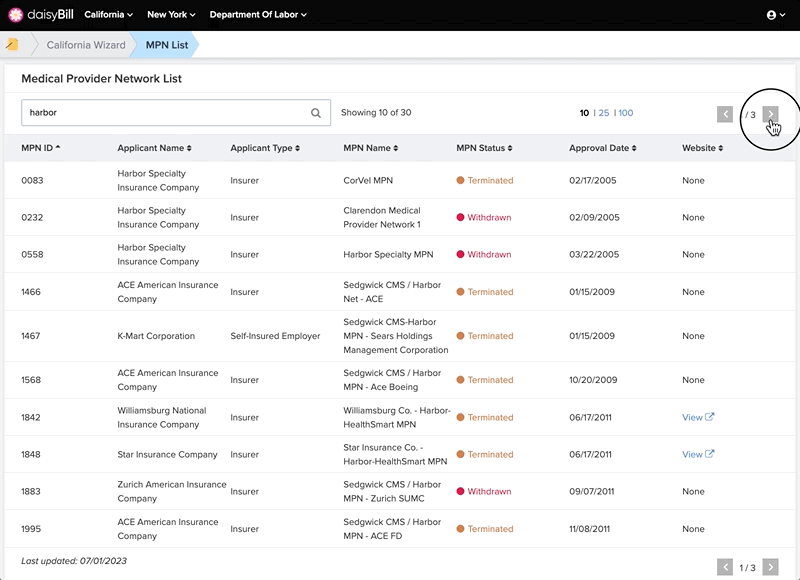Click bottom next page arrow
800x580 pixels.
[x=770, y=567]
